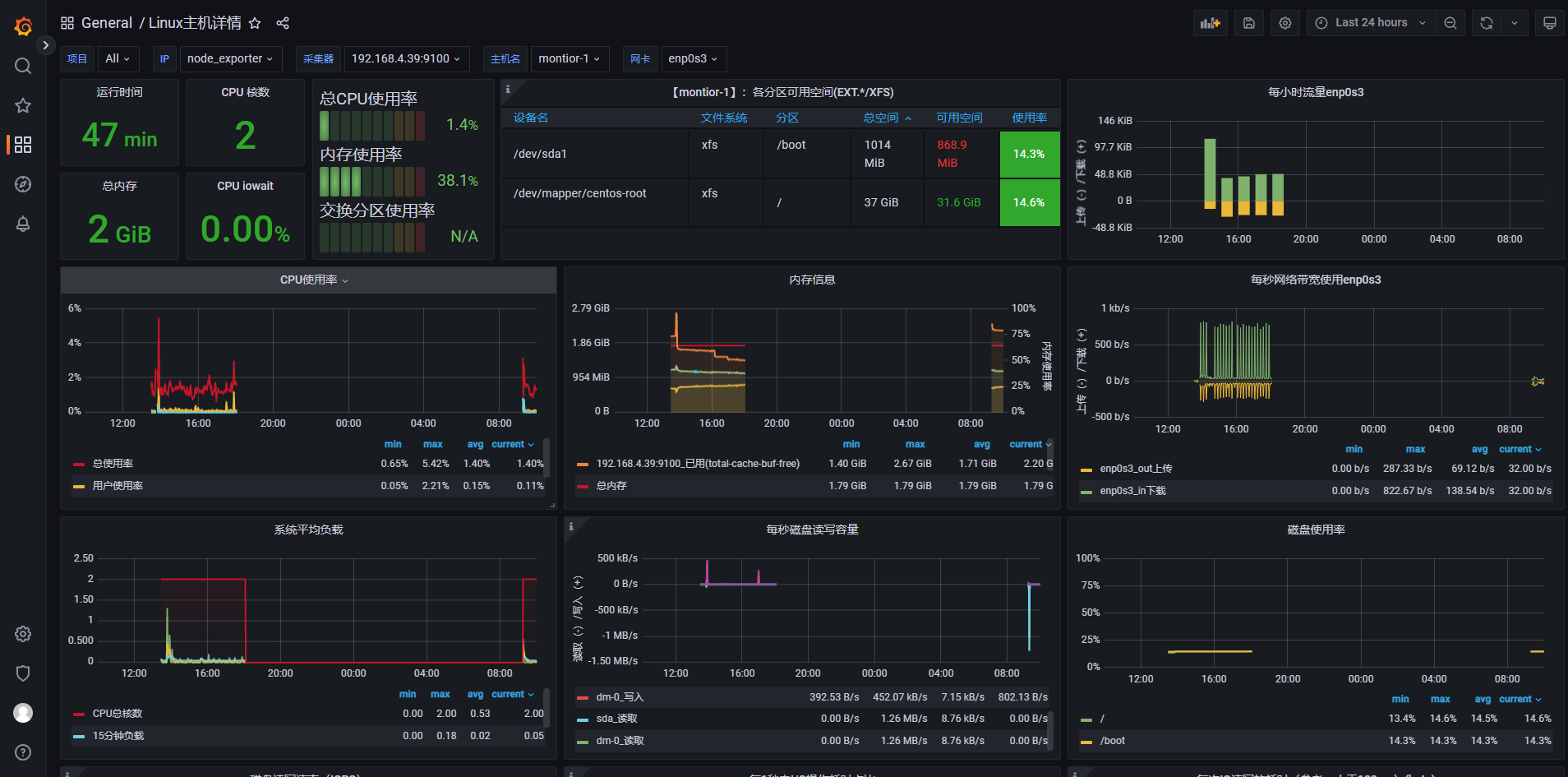
Task: Open the General folder breadcrumb
Action: 107,23
